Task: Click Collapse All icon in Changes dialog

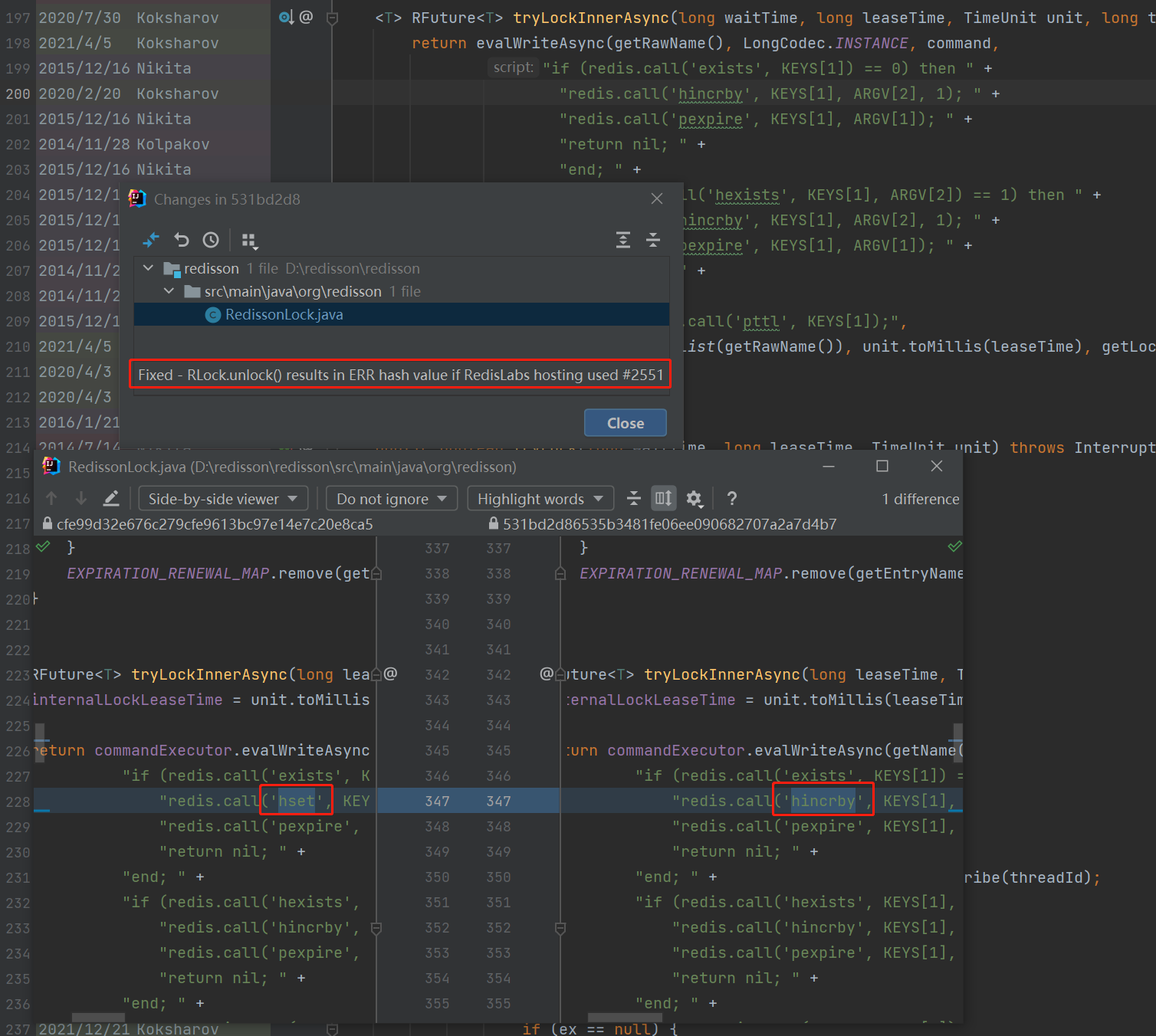Action: coord(653,240)
